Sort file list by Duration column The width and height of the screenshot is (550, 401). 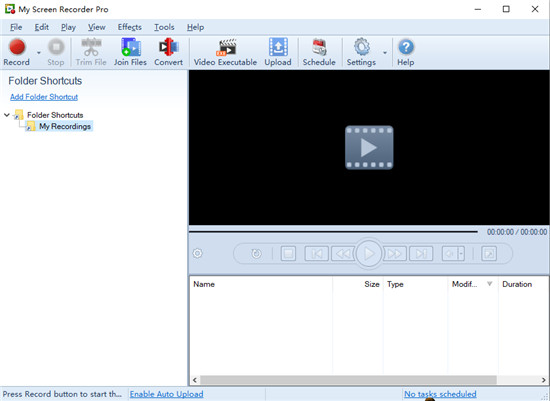pyautogui.click(x=523, y=284)
